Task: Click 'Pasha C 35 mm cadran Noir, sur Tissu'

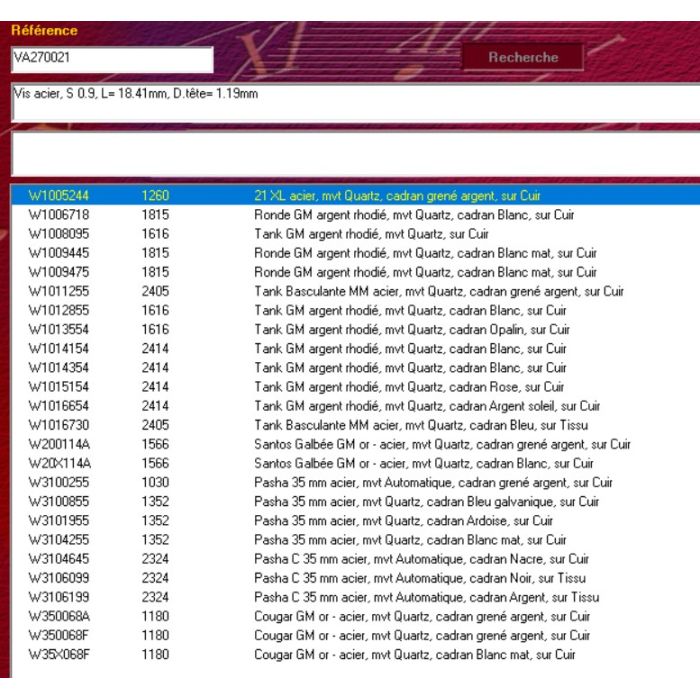Action: click(x=420, y=578)
